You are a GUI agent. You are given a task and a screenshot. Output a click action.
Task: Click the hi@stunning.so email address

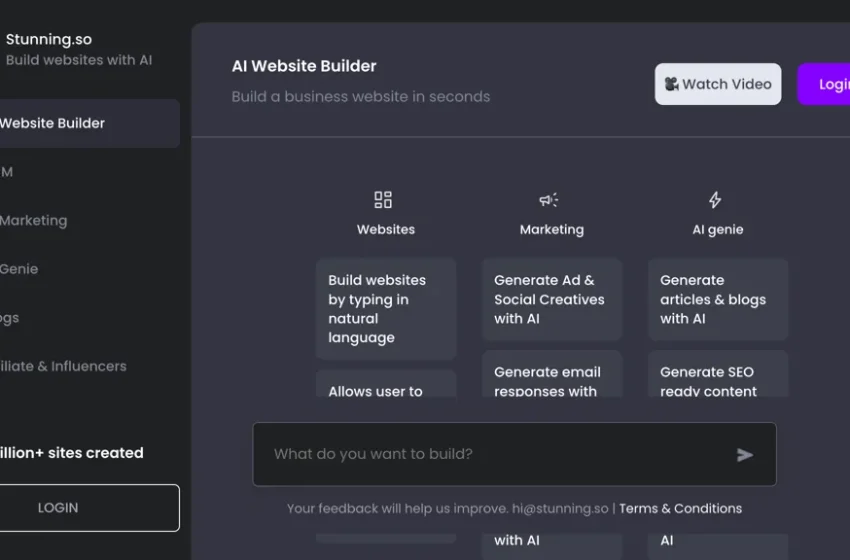(560, 508)
